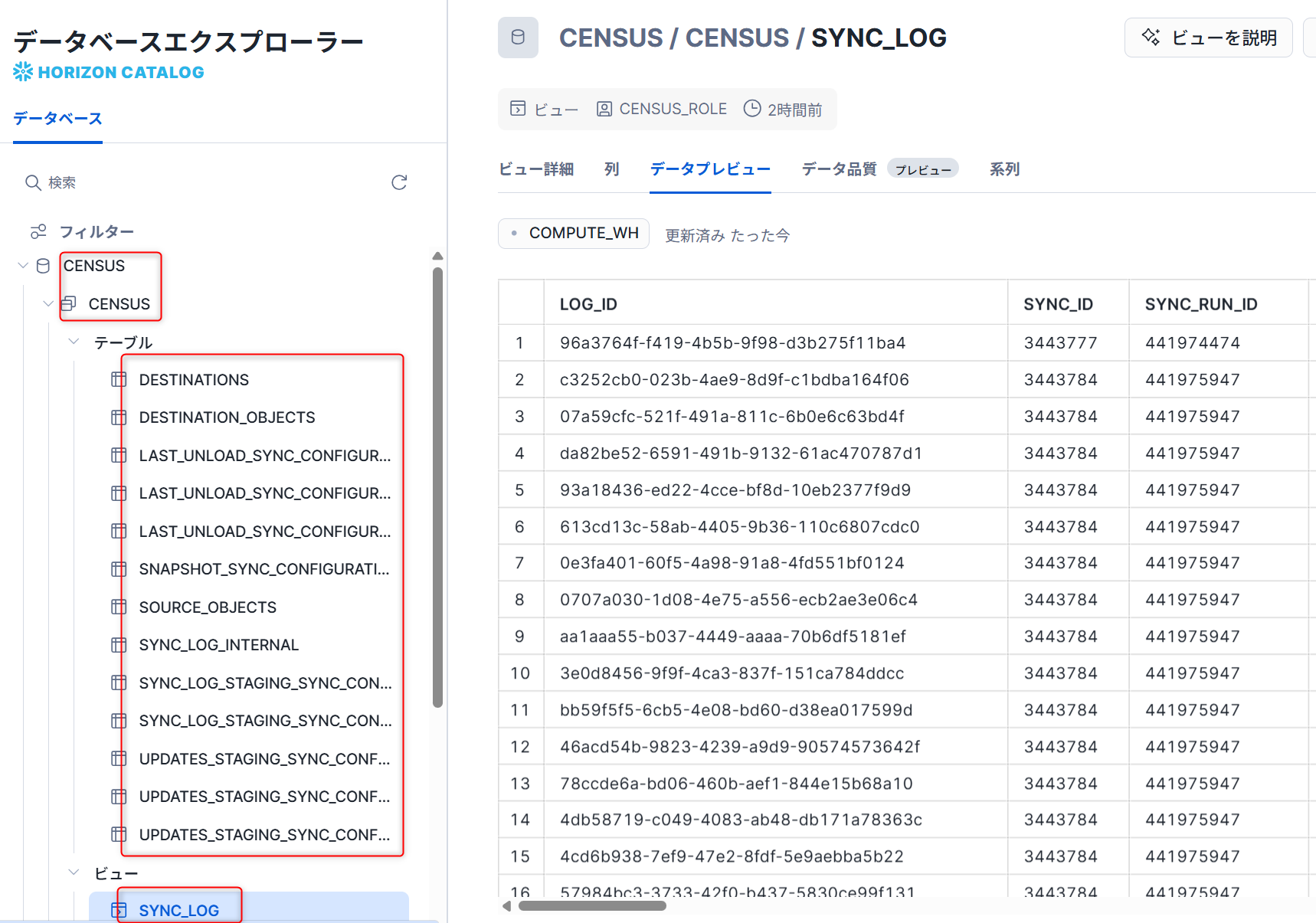Image resolution: width=1316 pixels, height=923 pixels.
Task: Click first CENSUS in the breadcrumb
Action: (x=611, y=38)
